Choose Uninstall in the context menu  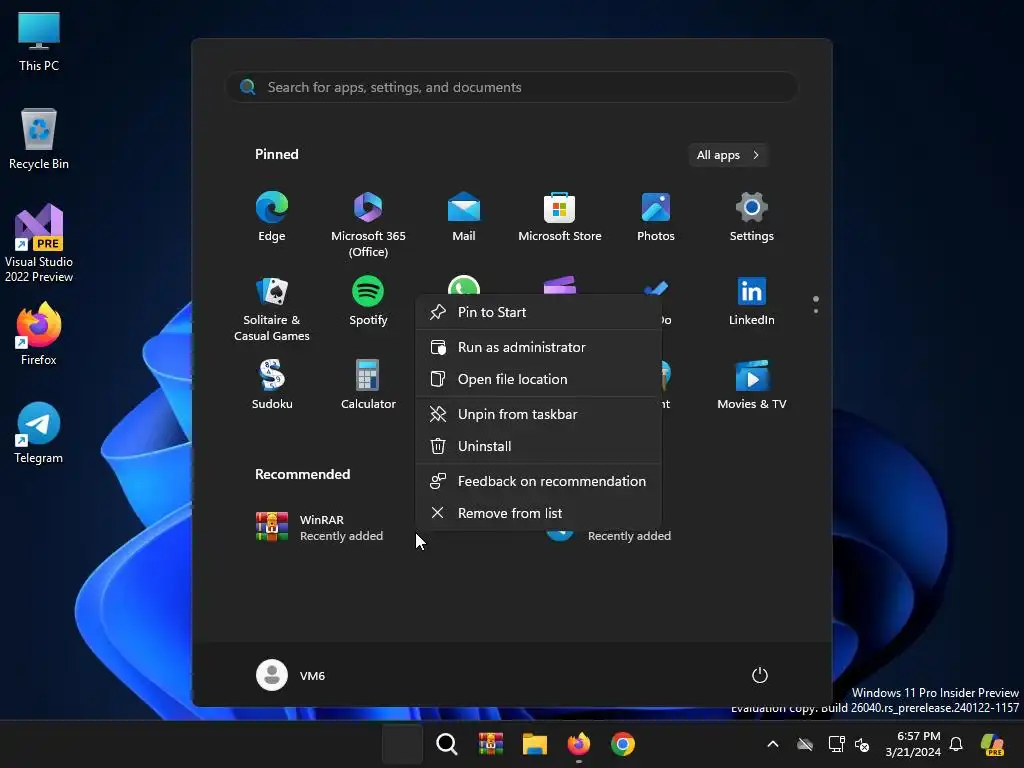coord(539,447)
